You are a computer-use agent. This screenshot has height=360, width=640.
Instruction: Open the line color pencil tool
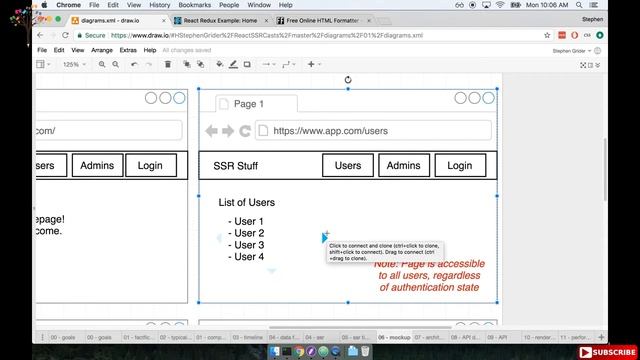[x=233, y=64]
